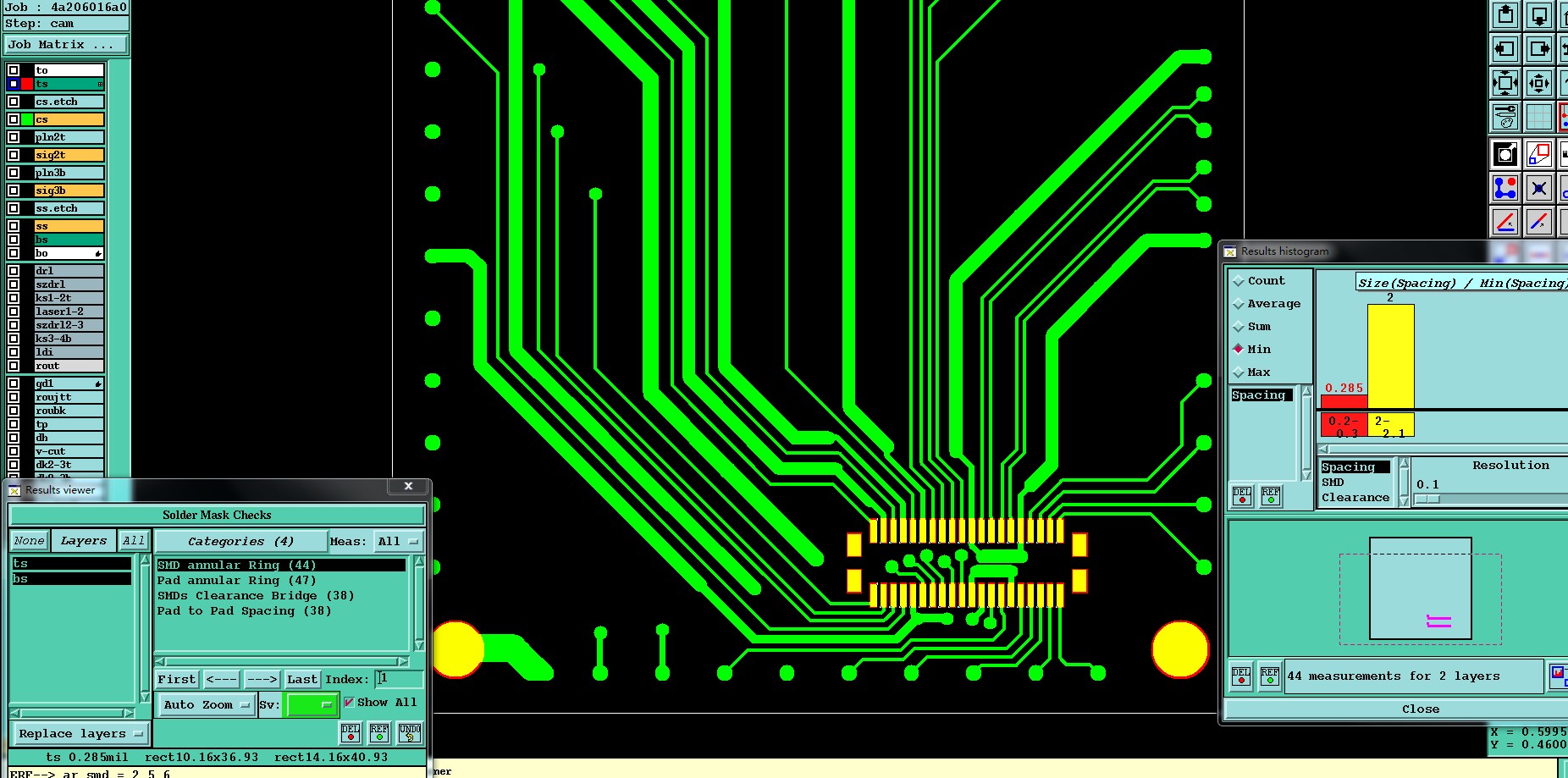Open the Meas: All dropdown

pos(398,542)
